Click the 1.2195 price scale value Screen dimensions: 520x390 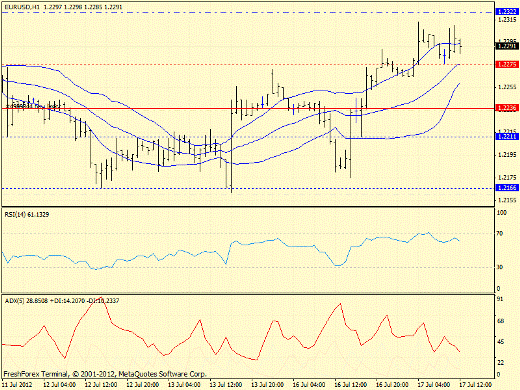[x=507, y=155]
